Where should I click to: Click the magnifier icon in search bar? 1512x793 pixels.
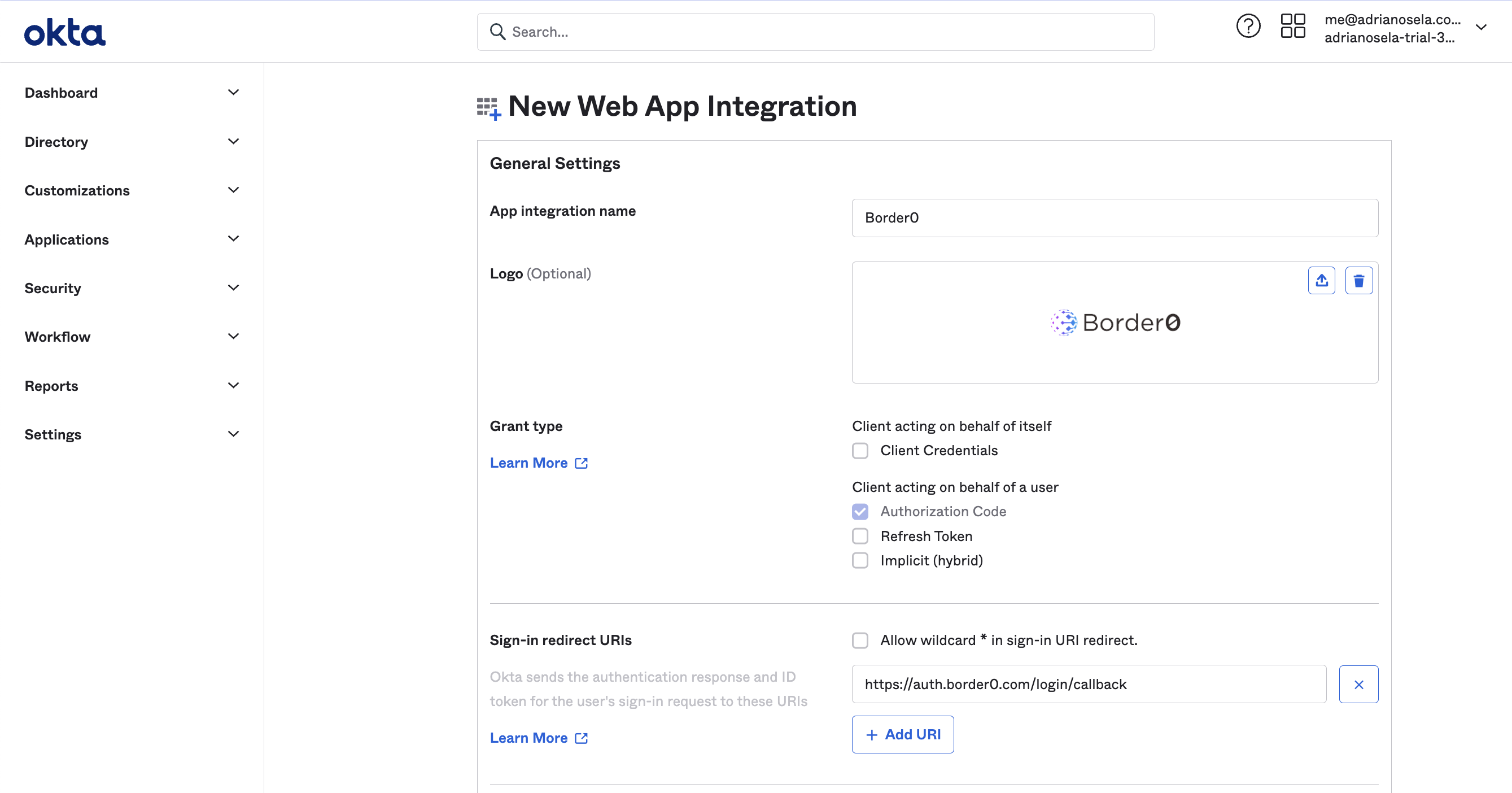497,32
